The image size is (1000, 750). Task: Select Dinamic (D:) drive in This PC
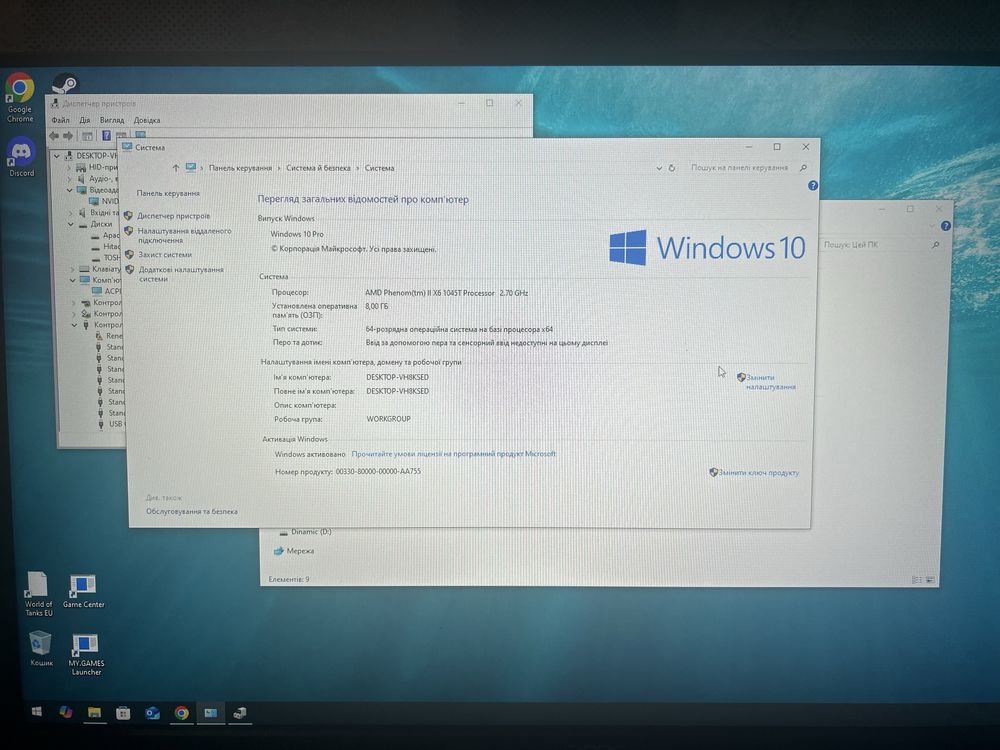305,532
